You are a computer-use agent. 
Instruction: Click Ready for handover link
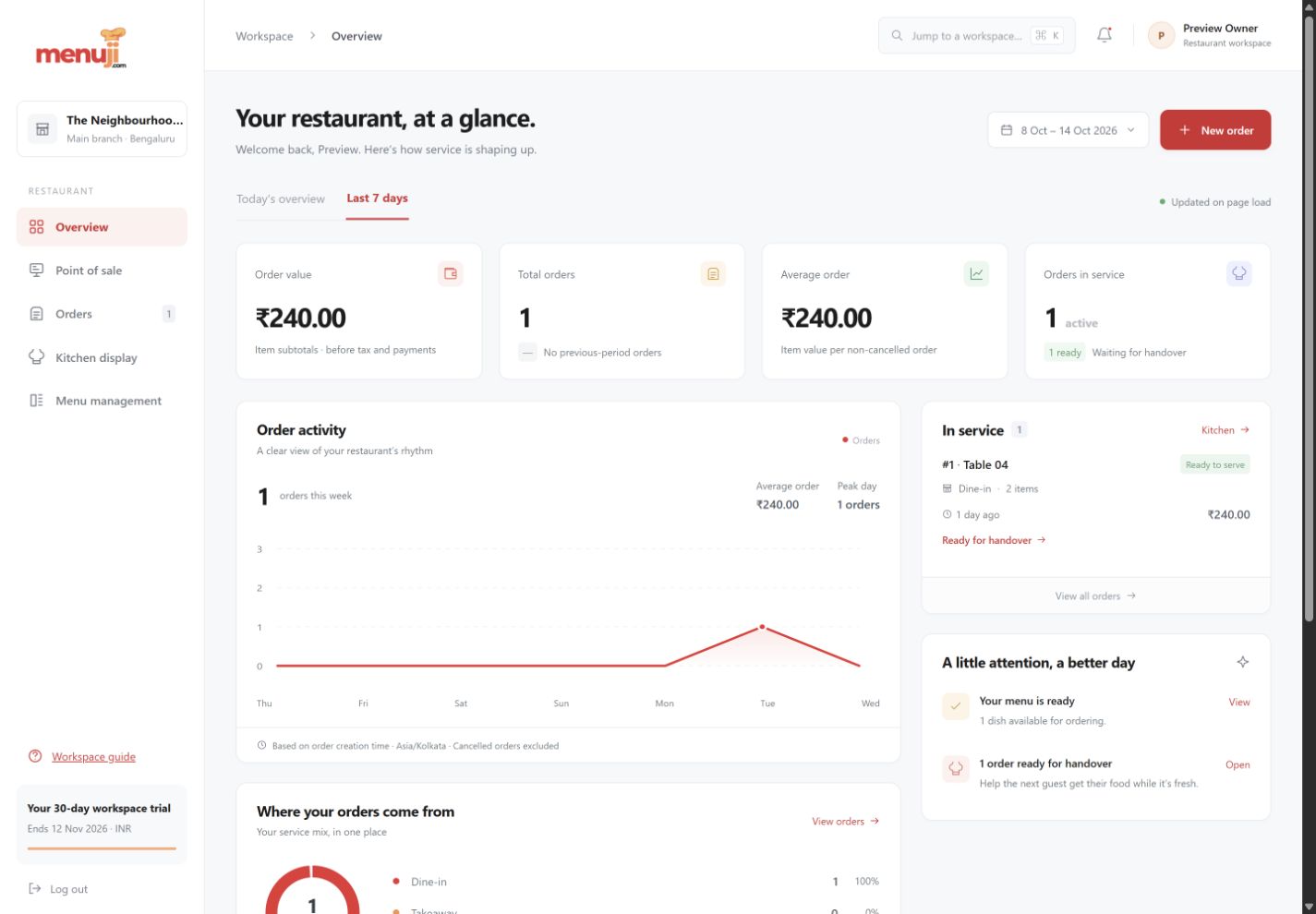tap(994, 540)
